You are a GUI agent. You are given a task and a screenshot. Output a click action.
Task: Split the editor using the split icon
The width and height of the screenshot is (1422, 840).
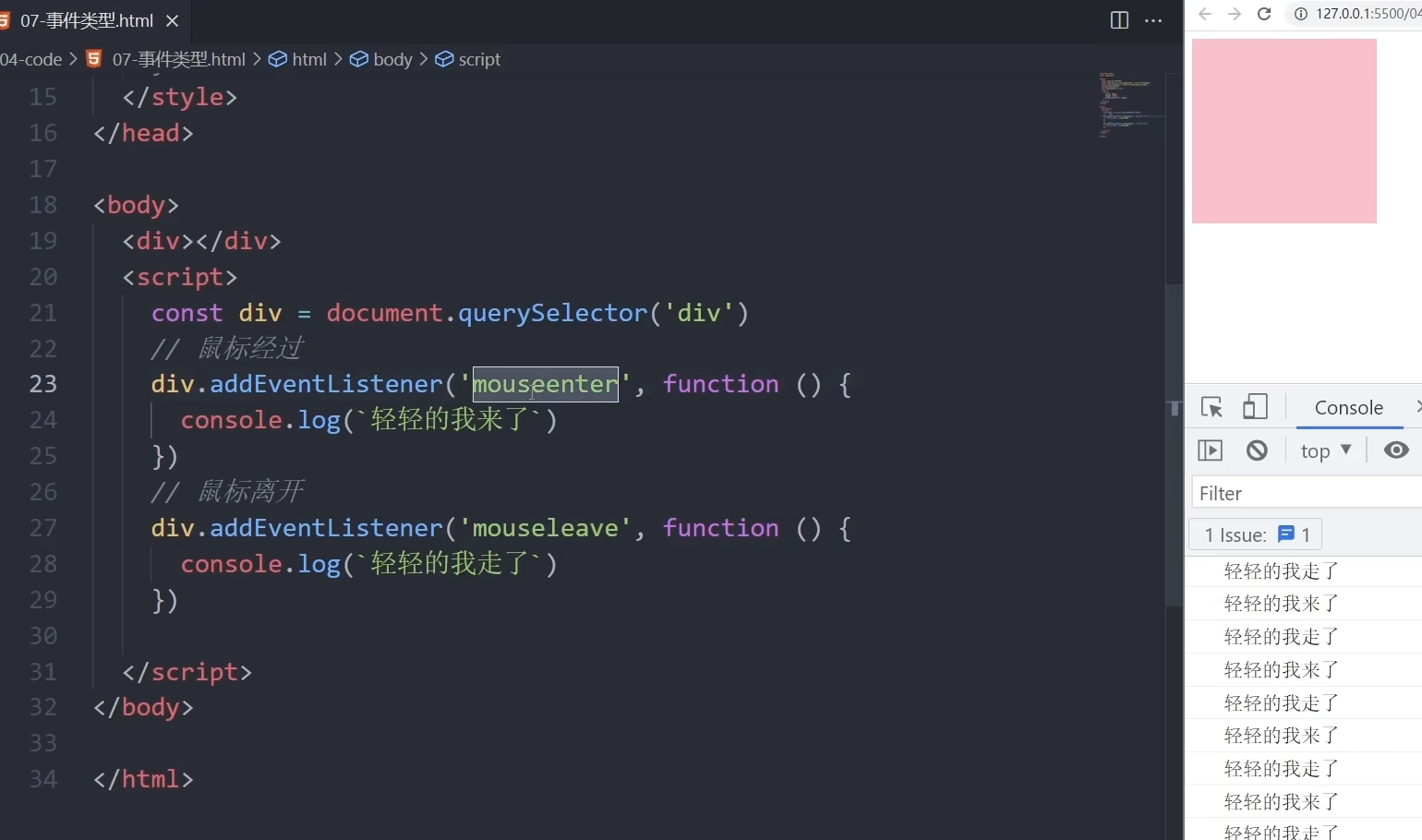pyautogui.click(x=1118, y=20)
